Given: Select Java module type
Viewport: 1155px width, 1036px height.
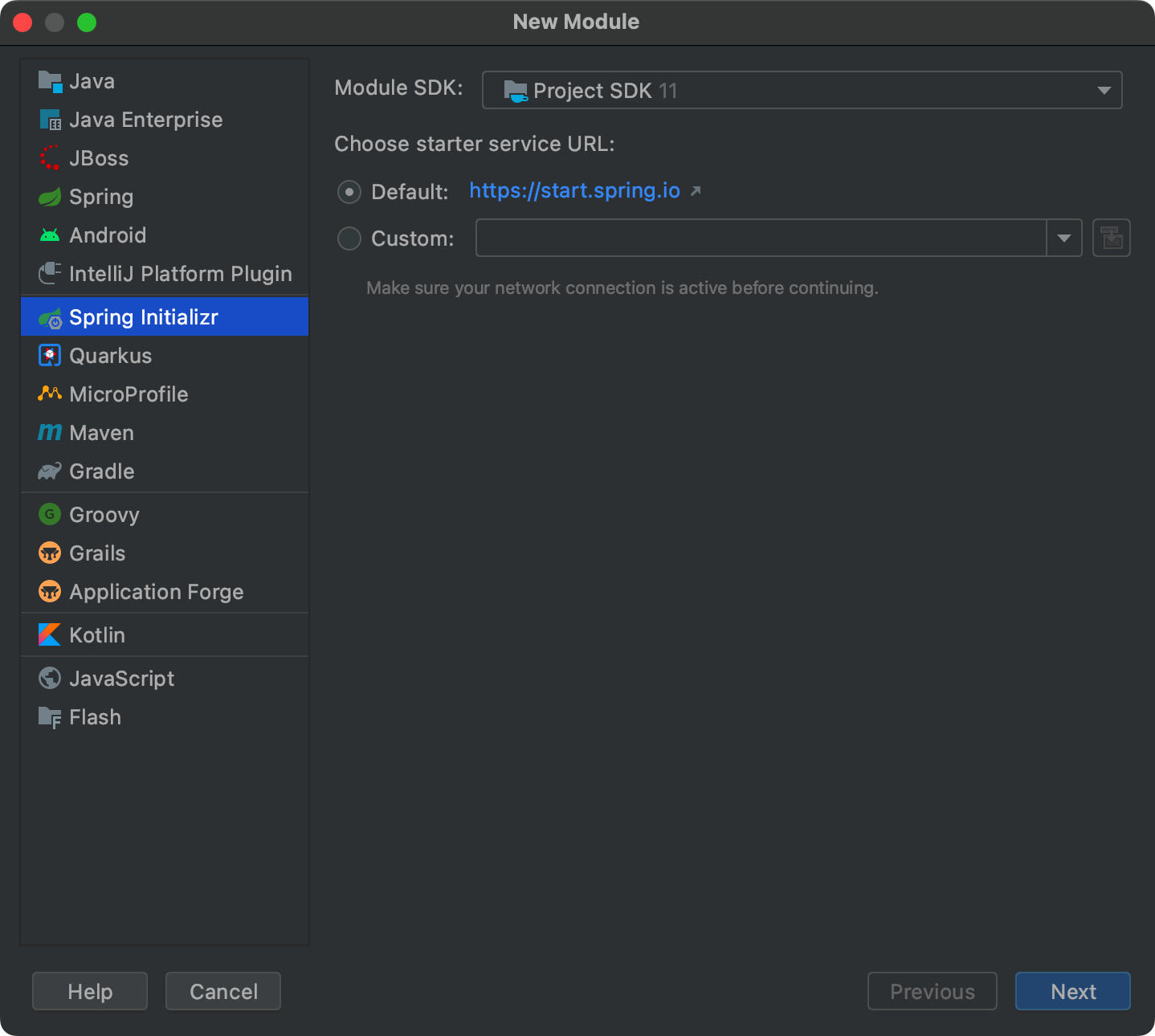Looking at the screenshot, I should pos(165,81).
